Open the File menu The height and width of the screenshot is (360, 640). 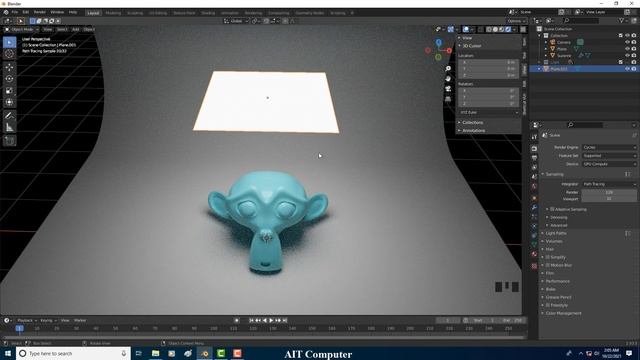point(15,12)
